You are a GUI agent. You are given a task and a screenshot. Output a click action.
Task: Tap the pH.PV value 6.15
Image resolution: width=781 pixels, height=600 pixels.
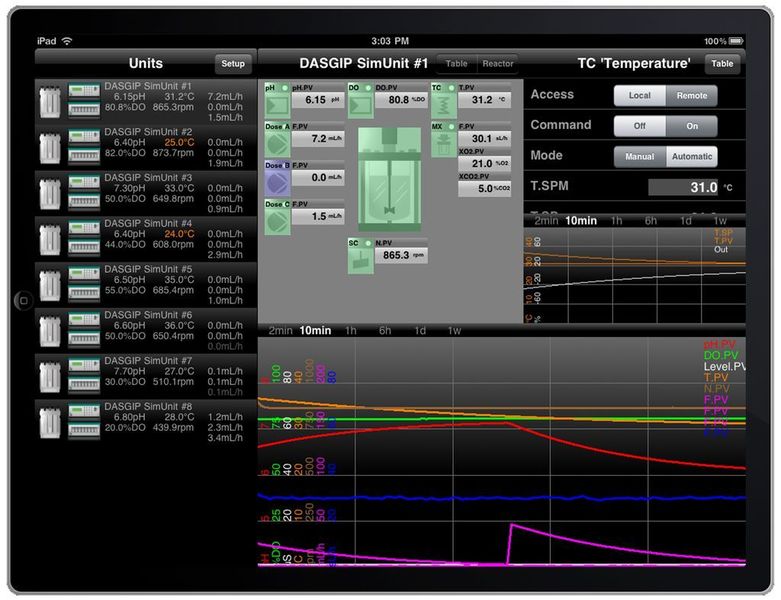(x=318, y=100)
